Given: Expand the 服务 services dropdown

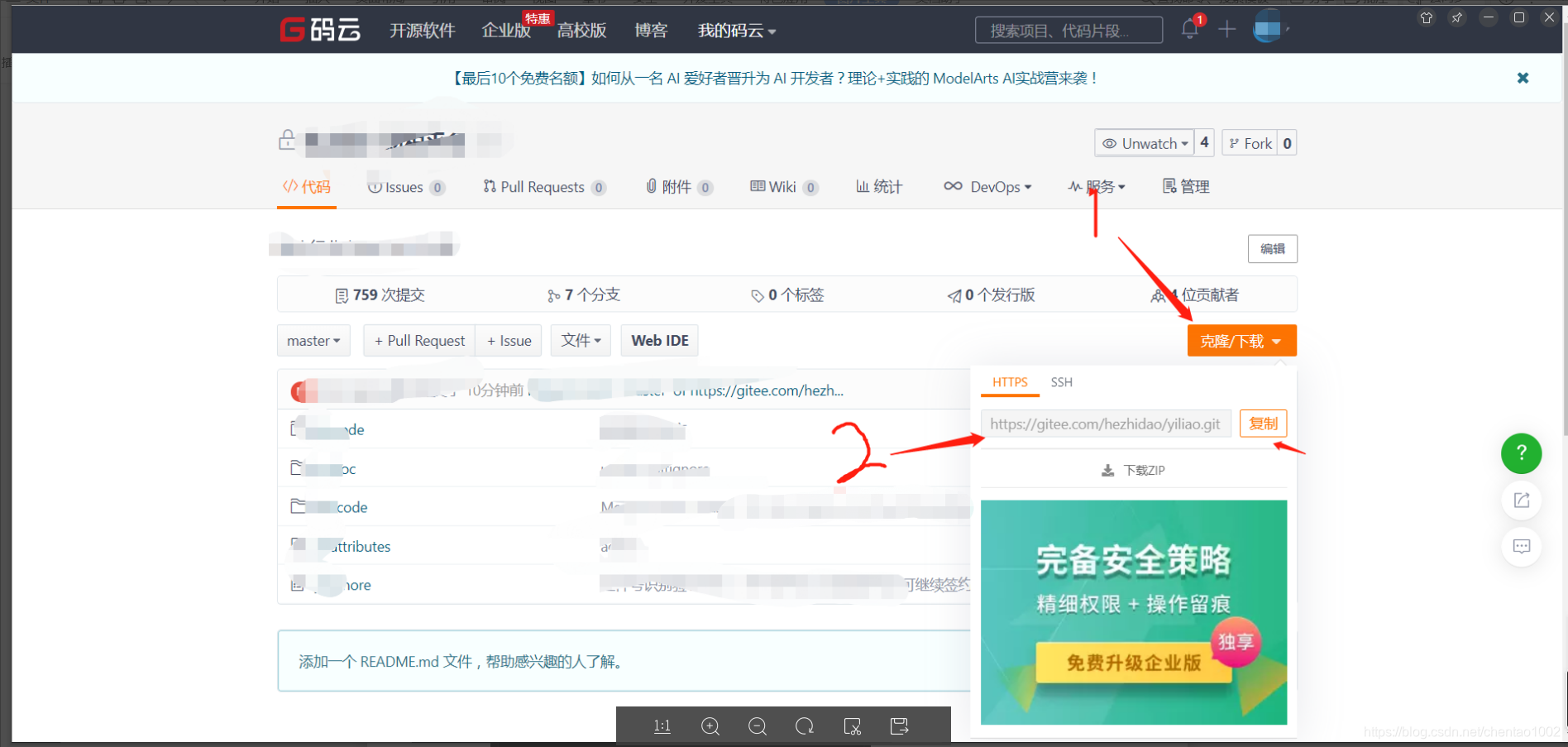Looking at the screenshot, I should pos(1097,187).
